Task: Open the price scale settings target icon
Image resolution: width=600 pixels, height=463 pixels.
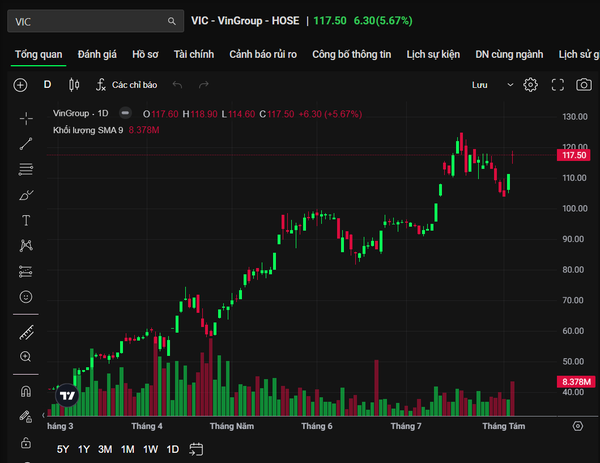Action: 577,426
